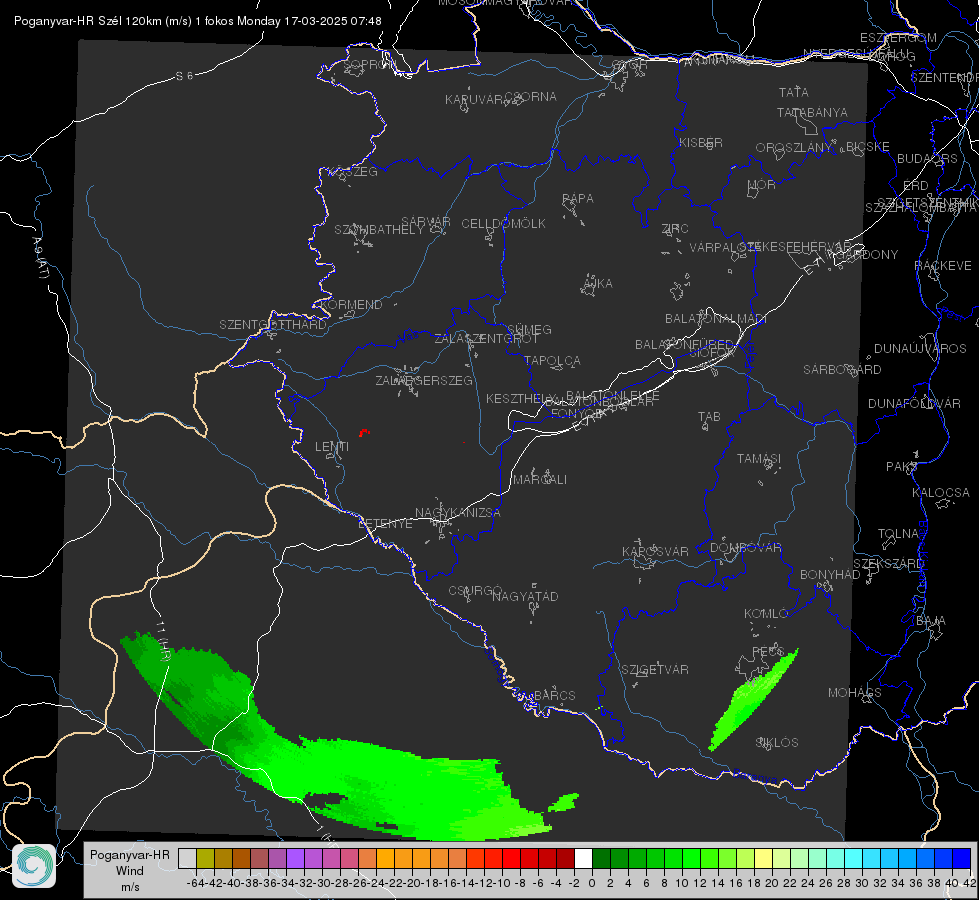Click the ZALAEGERSZEG city label
The width and height of the screenshot is (979, 900).
[x=424, y=380]
